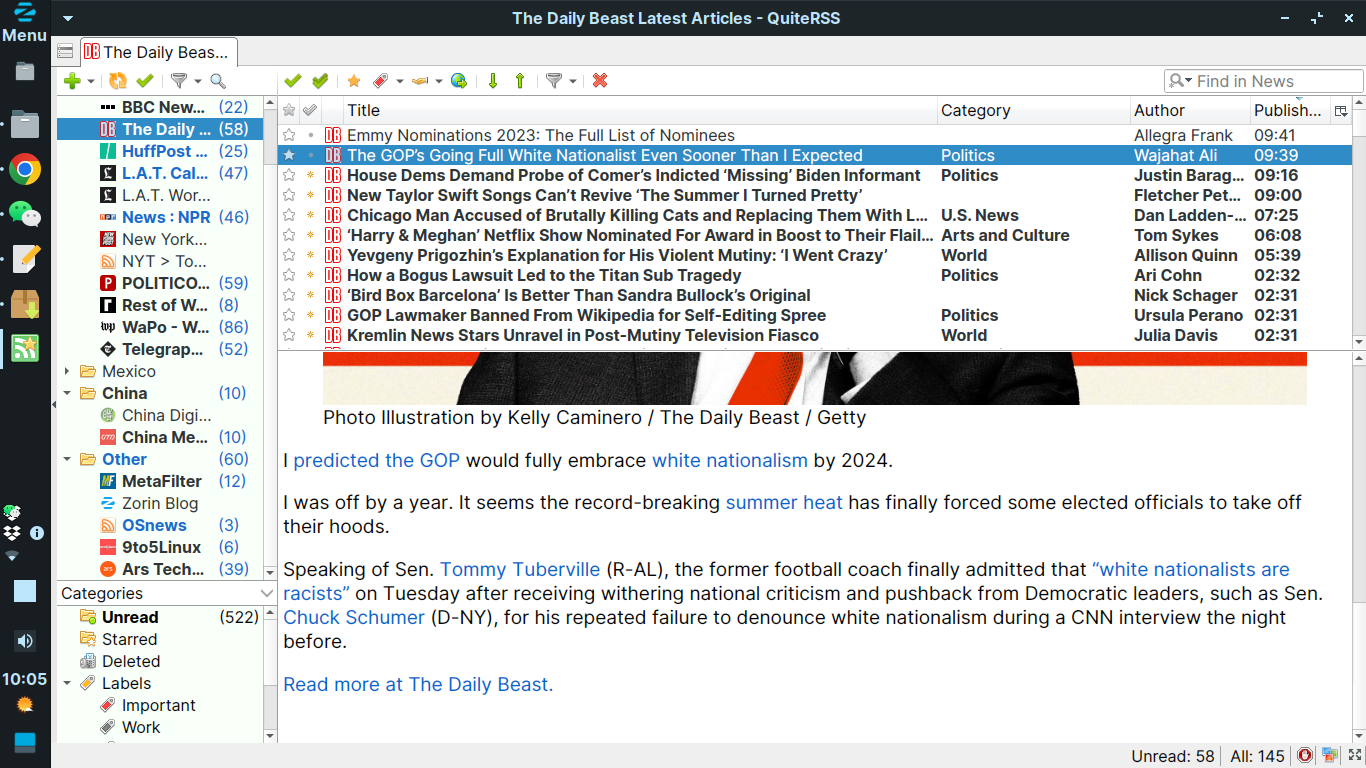
Task: Open Google Chrome from the dock
Action: pyautogui.click(x=25, y=170)
